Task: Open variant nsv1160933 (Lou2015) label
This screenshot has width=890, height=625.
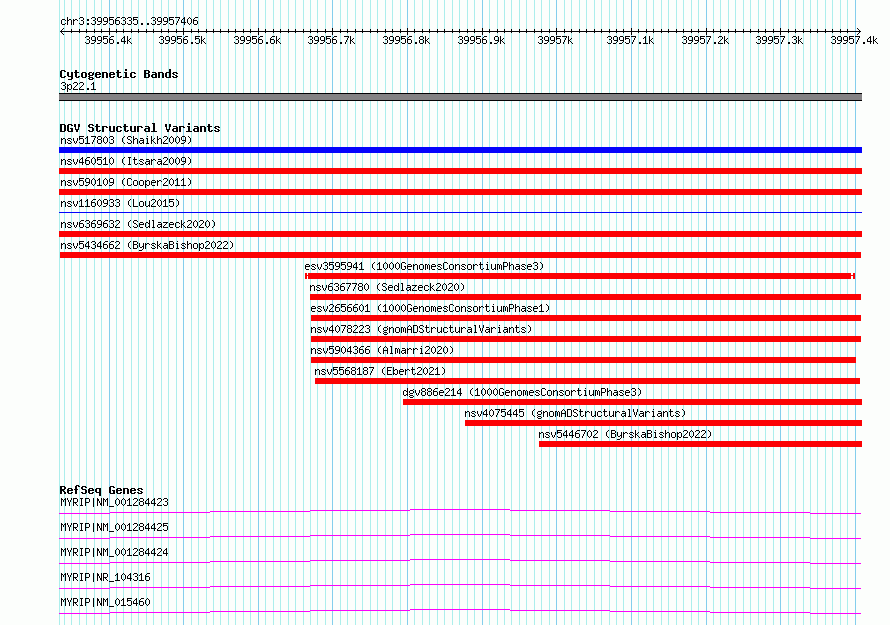Action: (120, 203)
